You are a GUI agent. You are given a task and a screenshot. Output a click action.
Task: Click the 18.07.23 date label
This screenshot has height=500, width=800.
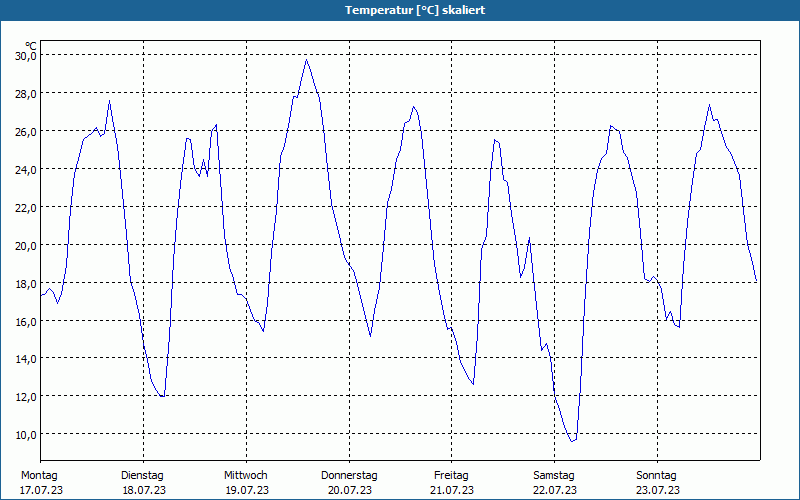tap(144, 490)
